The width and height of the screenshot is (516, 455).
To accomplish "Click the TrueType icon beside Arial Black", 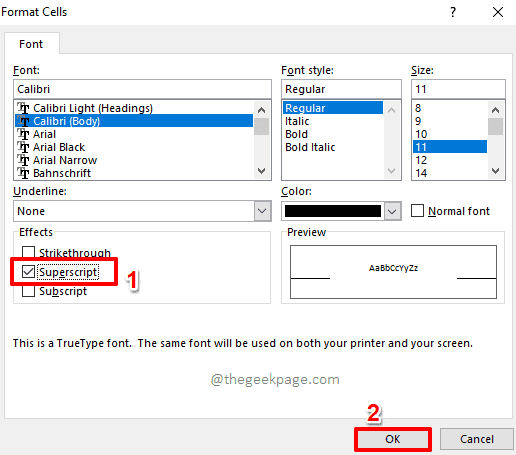I will pyautogui.click(x=23, y=147).
